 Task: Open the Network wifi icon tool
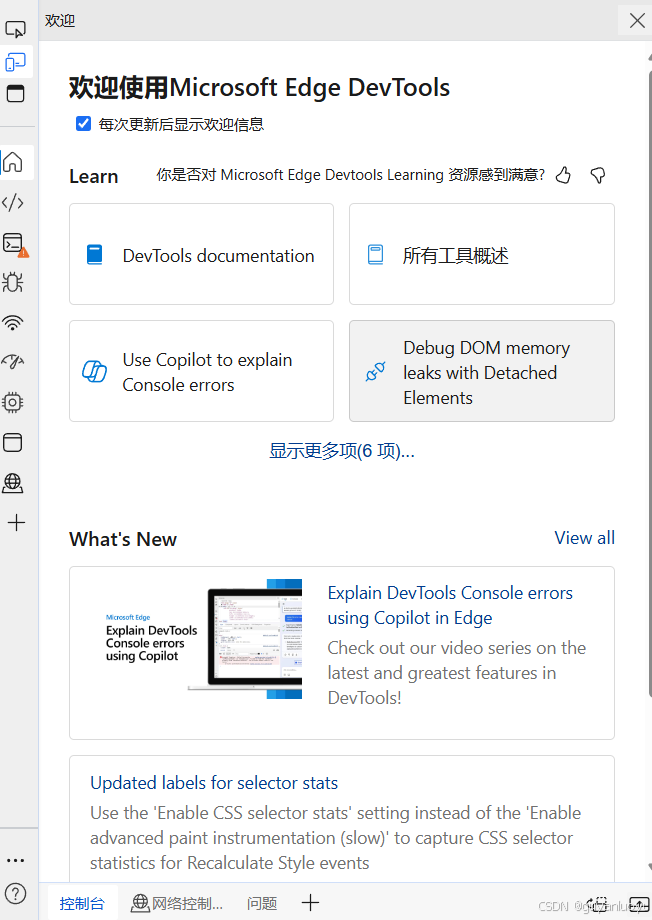coord(13,322)
